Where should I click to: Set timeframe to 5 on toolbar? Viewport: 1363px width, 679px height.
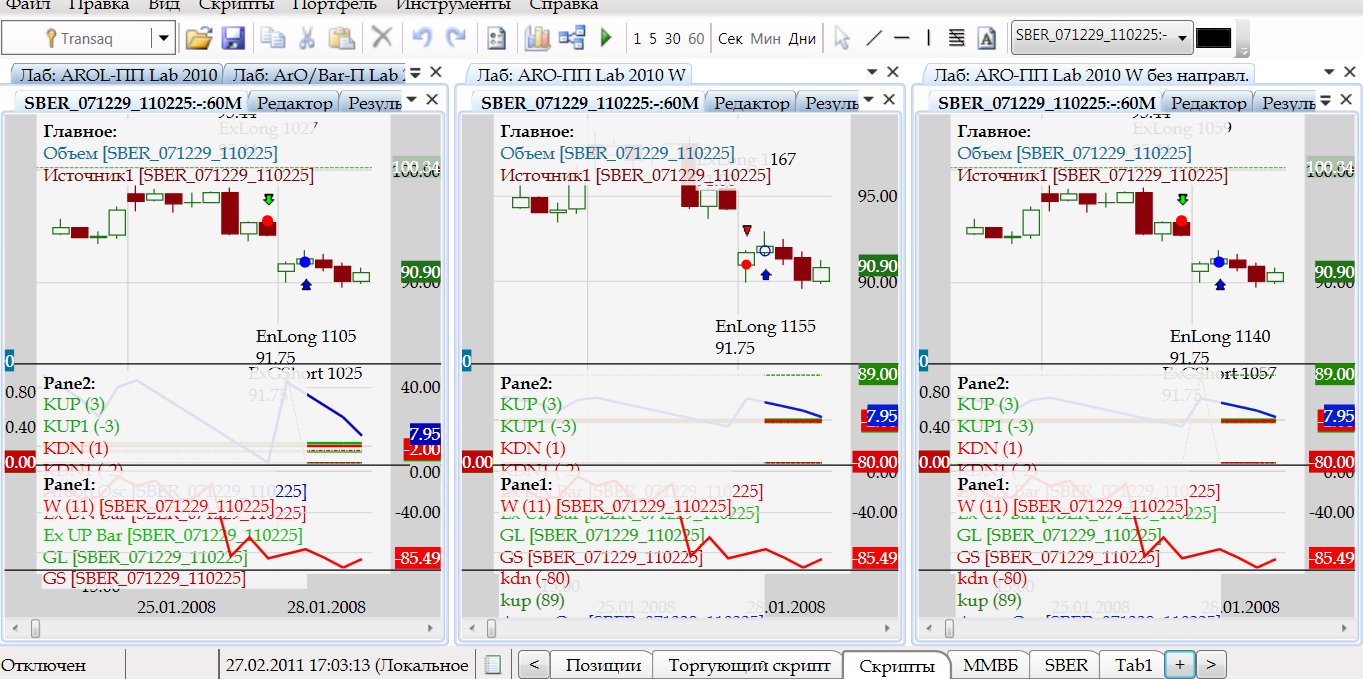click(653, 39)
